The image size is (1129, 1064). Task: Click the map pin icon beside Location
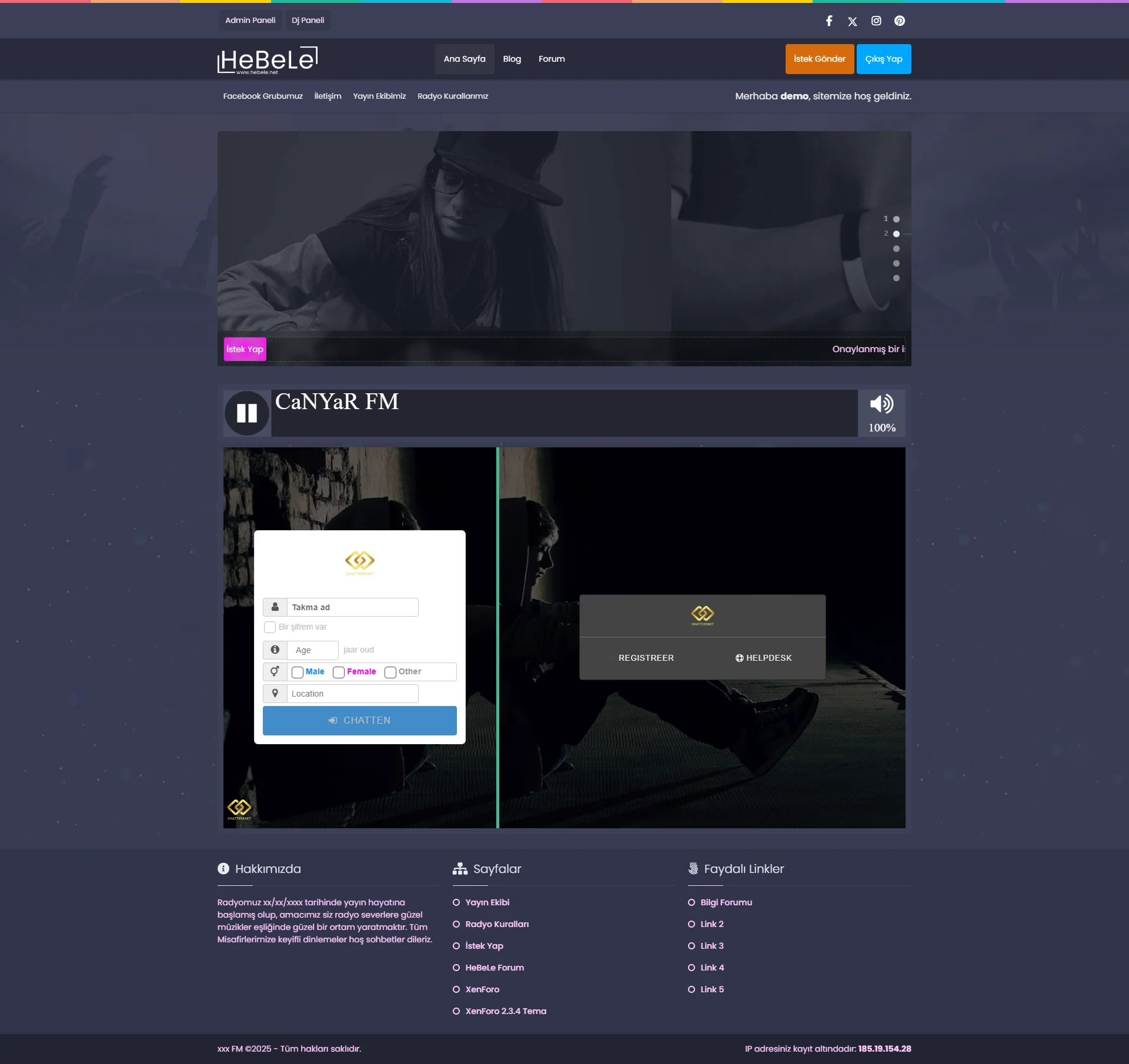[x=275, y=694]
